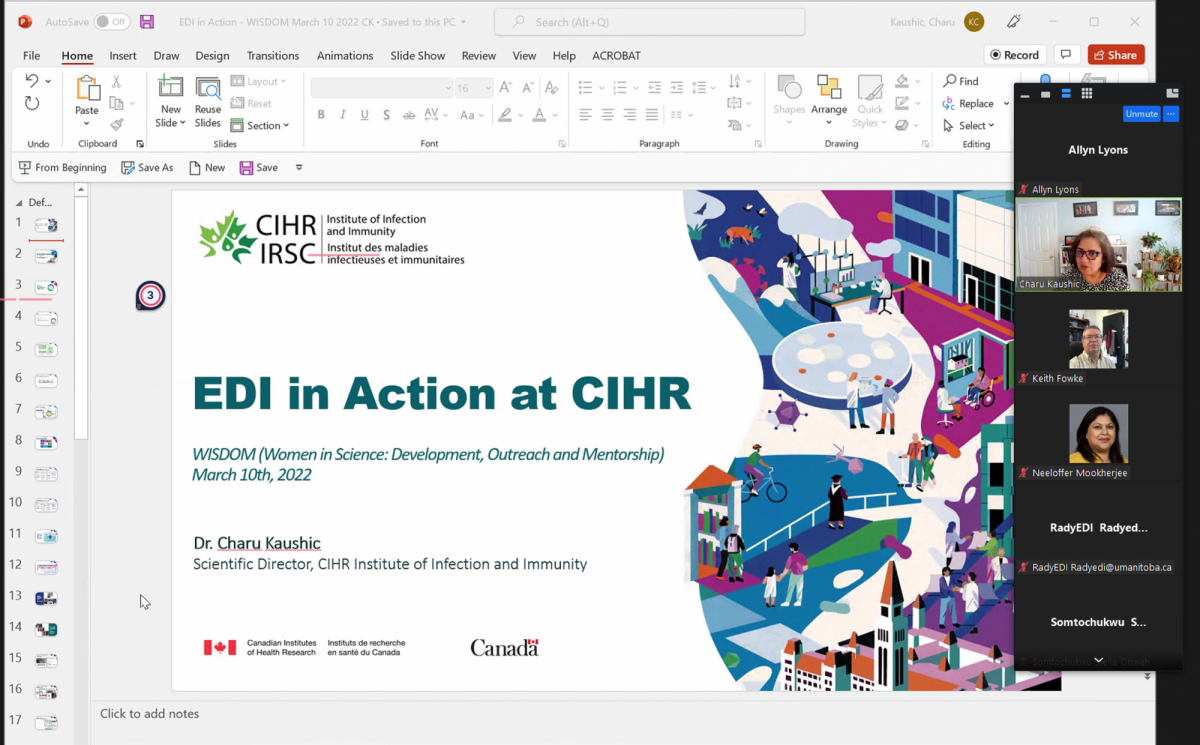Viewport: 1200px width, 745px height.
Task: Open the font size dropdown
Action: pyautogui.click(x=488, y=89)
